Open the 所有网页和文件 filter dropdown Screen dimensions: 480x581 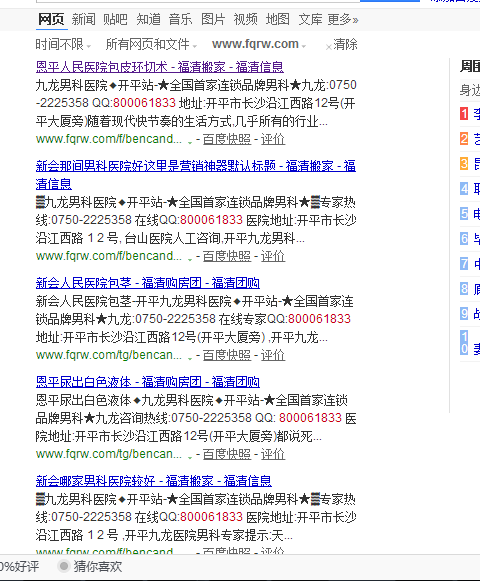click(151, 44)
